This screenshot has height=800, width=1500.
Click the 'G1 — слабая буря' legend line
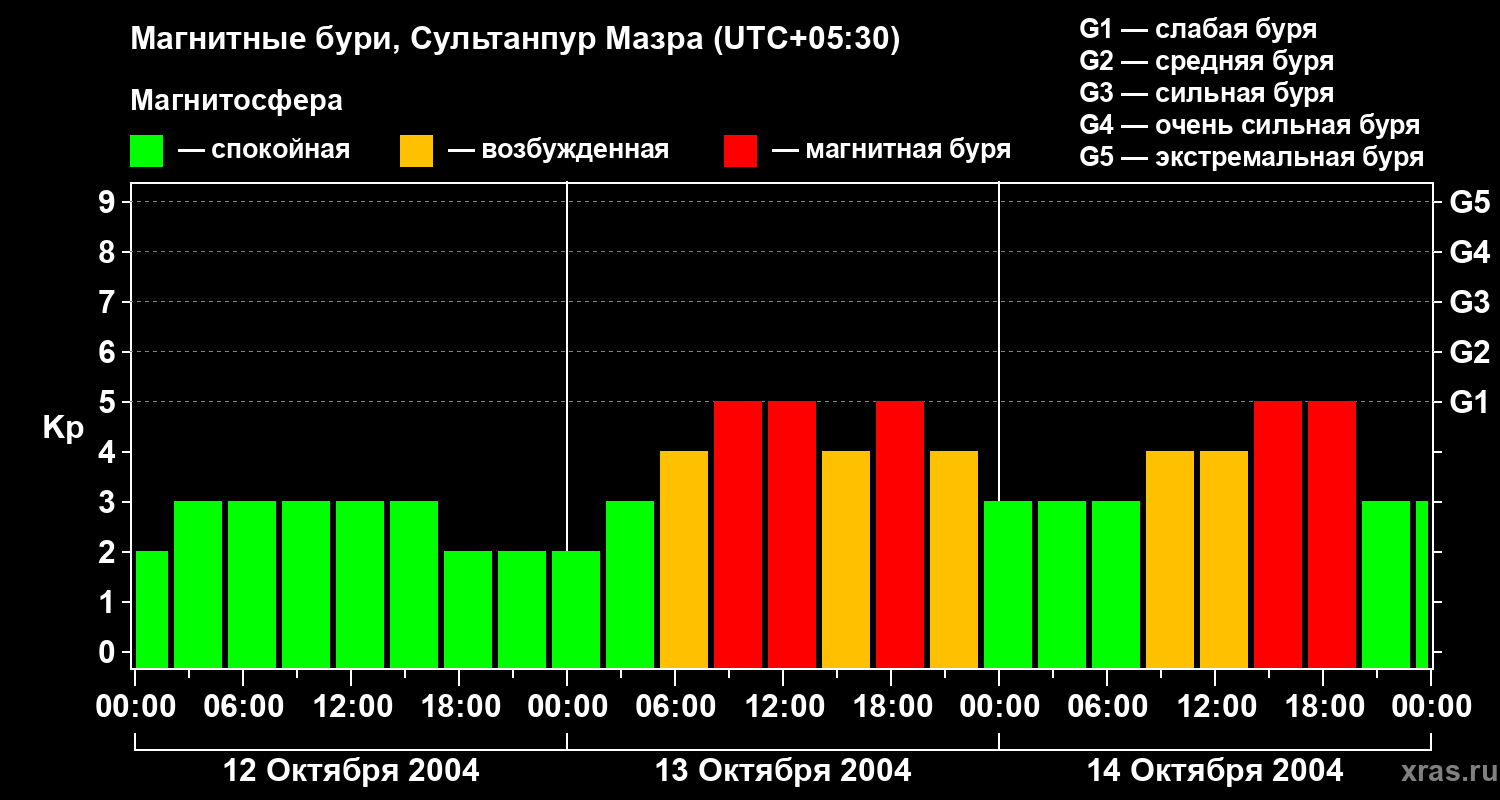[1198, 28]
